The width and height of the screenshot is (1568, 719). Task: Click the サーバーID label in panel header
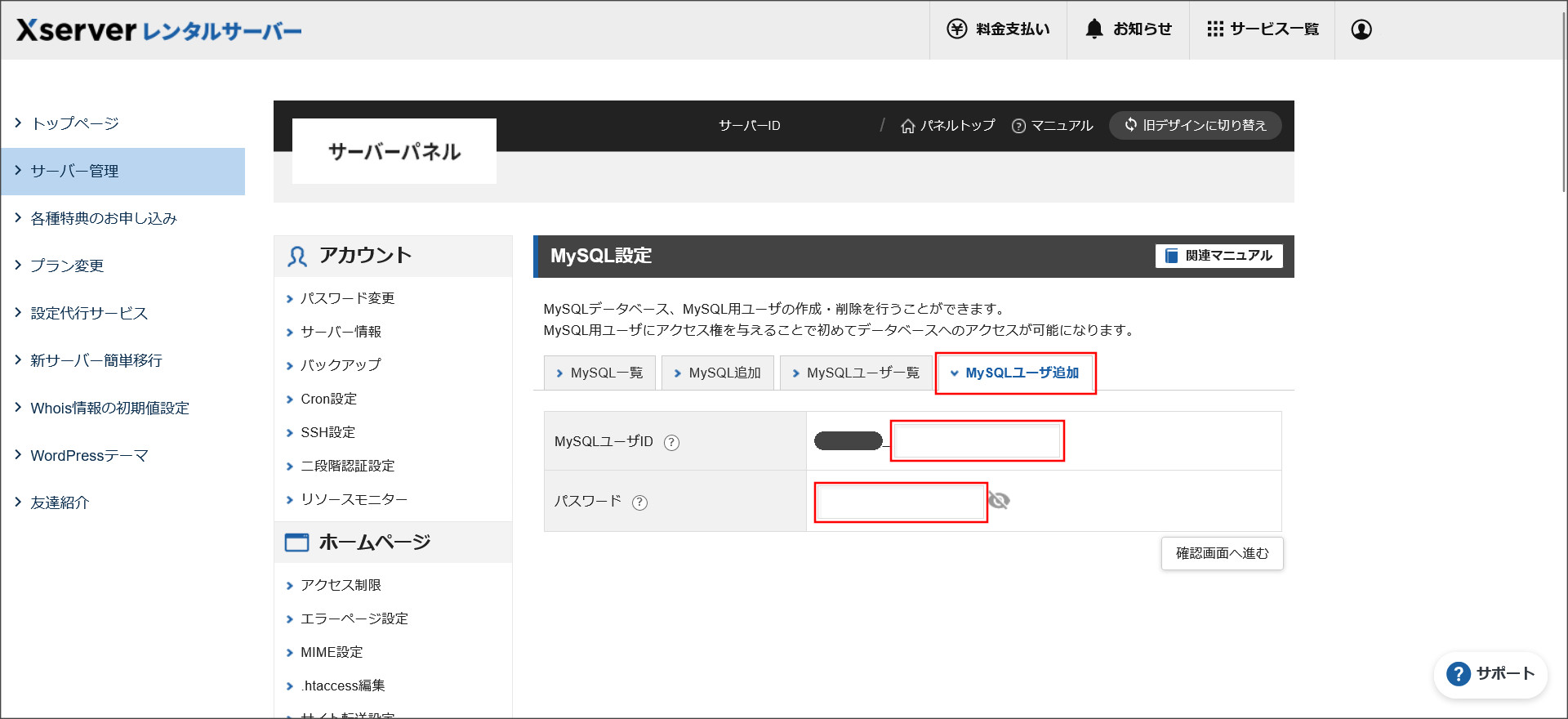click(x=750, y=126)
